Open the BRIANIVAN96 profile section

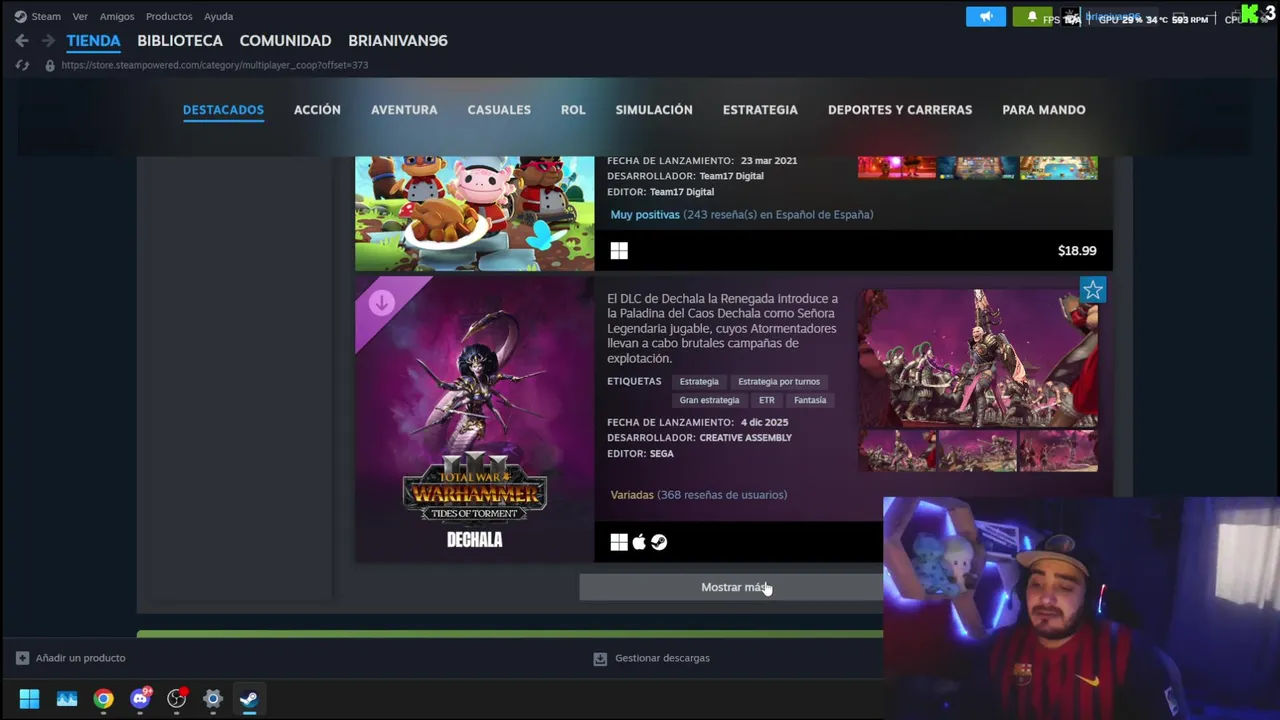tap(398, 41)
